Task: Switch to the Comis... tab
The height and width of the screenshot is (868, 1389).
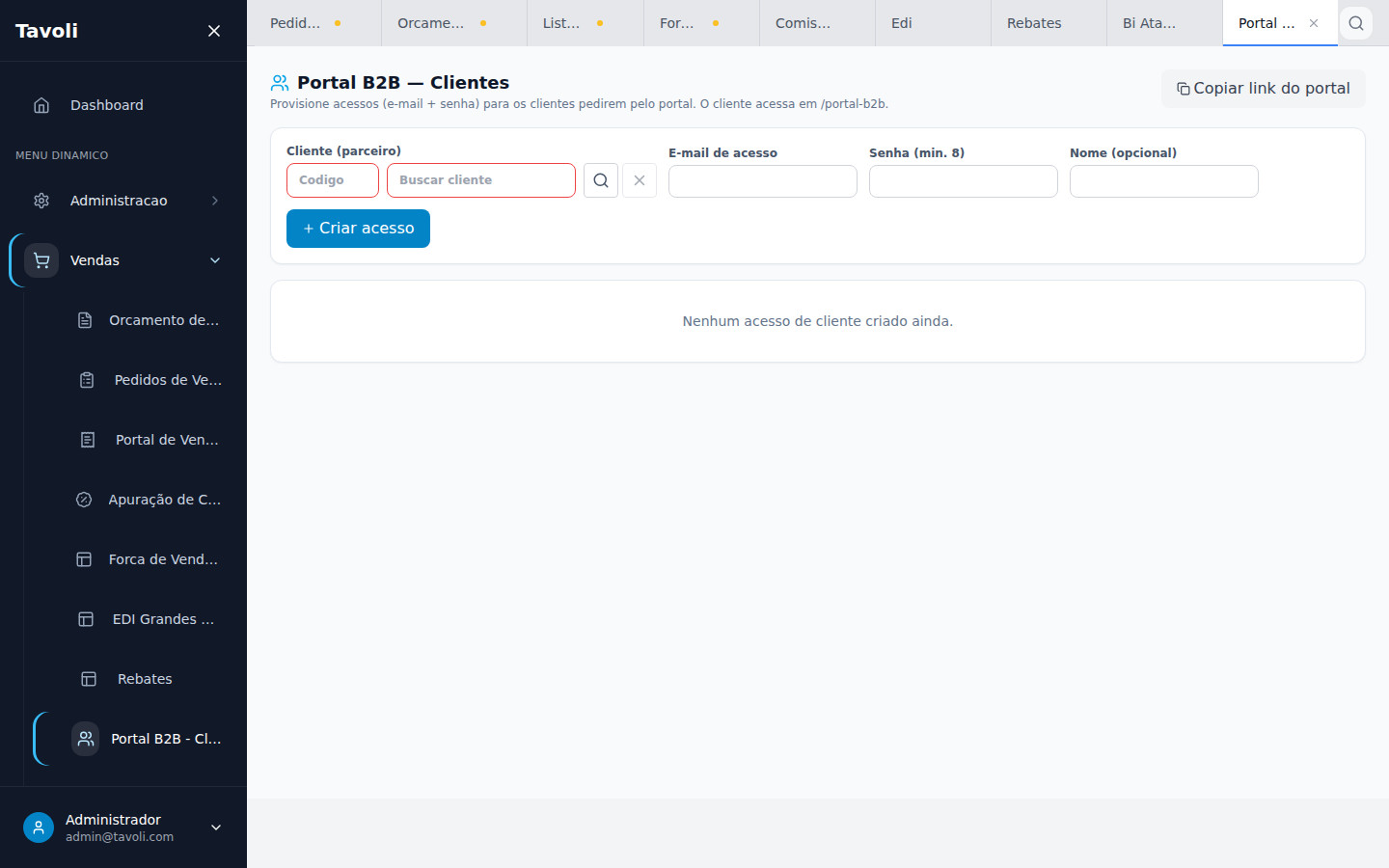Action: click(x=817, y=23)
